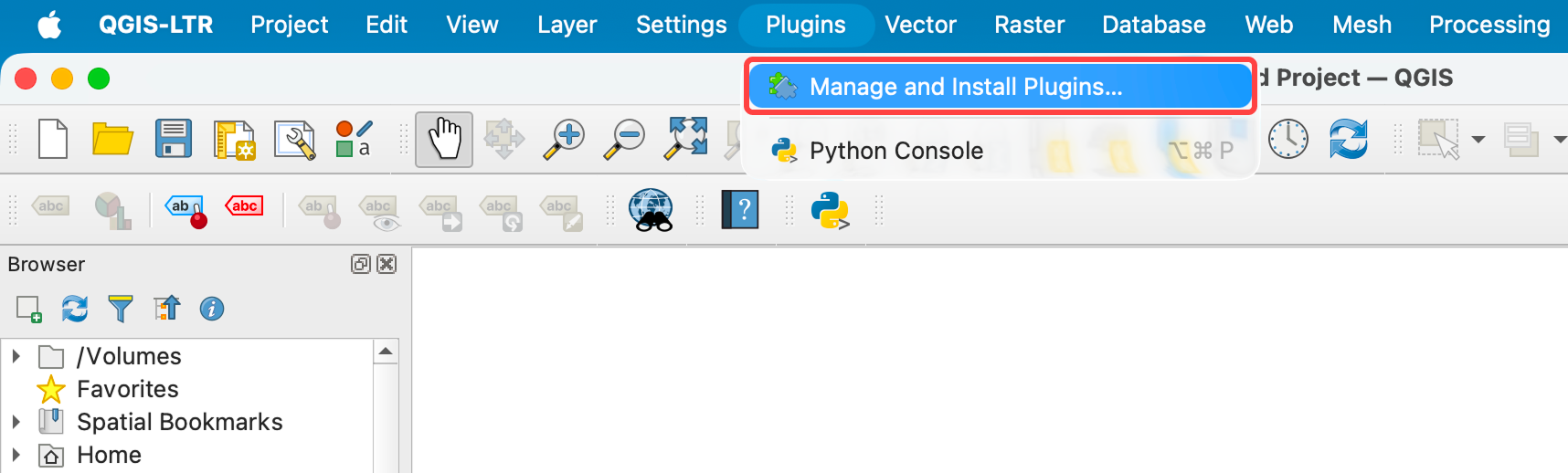Open Python Console from Plugins menu
The height and width of the screenshot is (473, 1568).
[1000, 151]
